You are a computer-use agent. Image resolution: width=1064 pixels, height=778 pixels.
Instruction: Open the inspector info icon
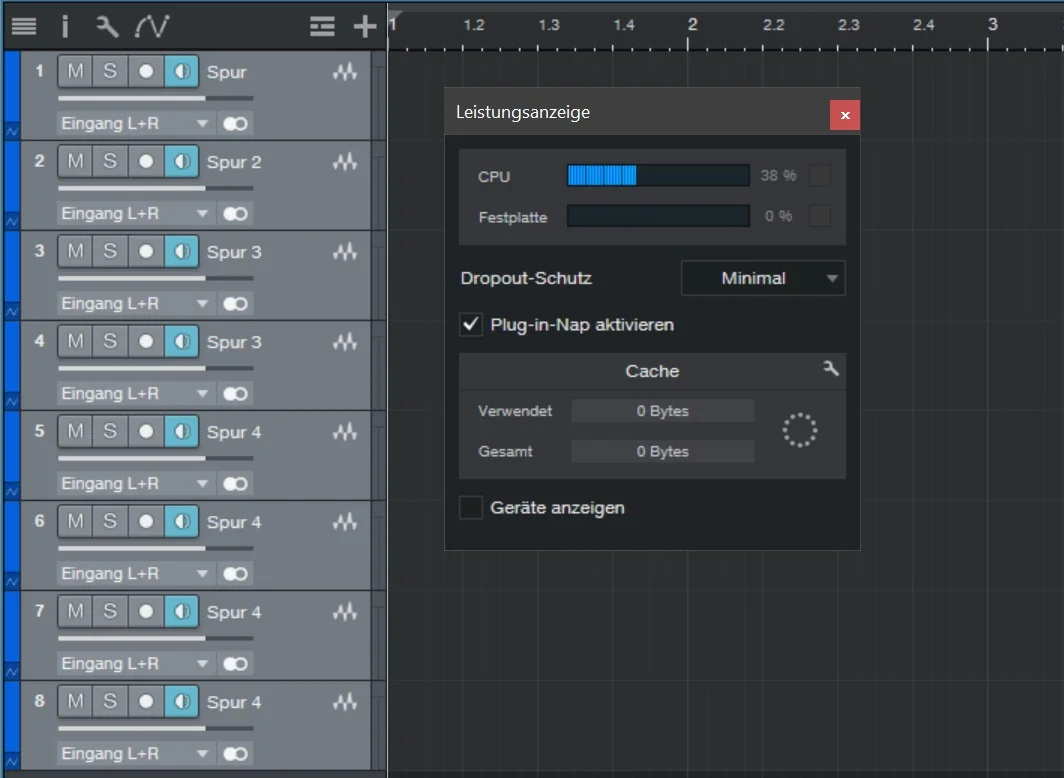[x=65, y=26]
